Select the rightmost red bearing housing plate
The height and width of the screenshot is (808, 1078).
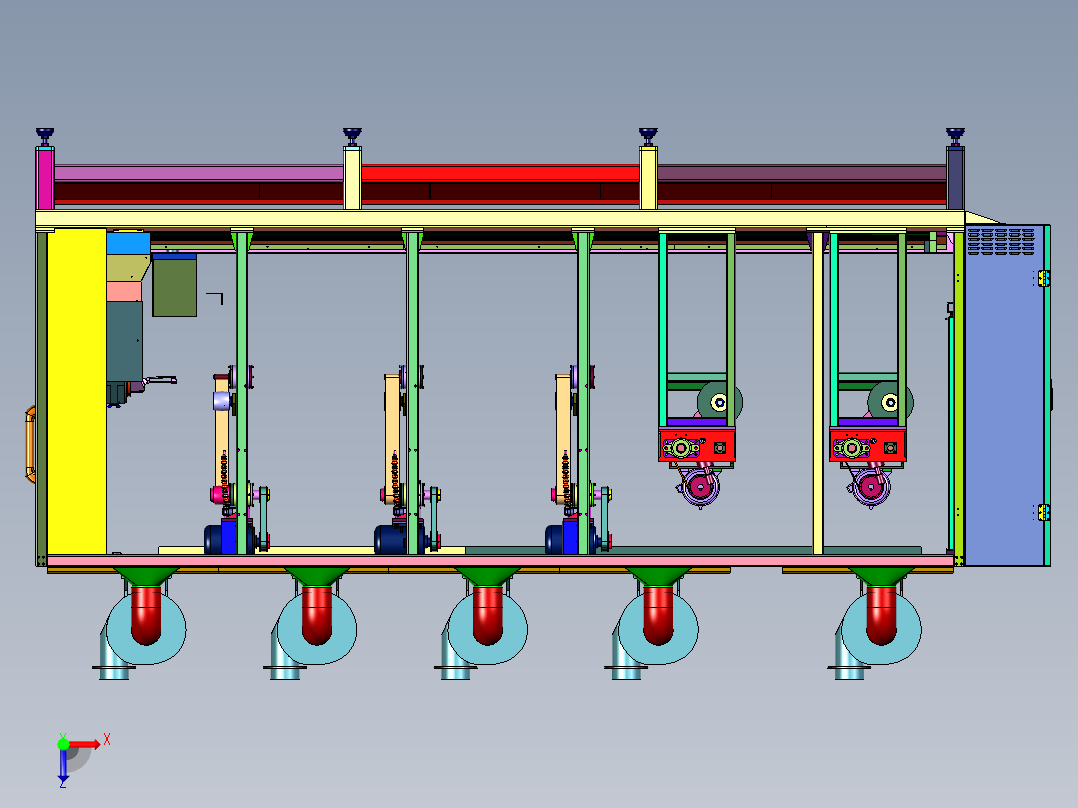point(868,446)
